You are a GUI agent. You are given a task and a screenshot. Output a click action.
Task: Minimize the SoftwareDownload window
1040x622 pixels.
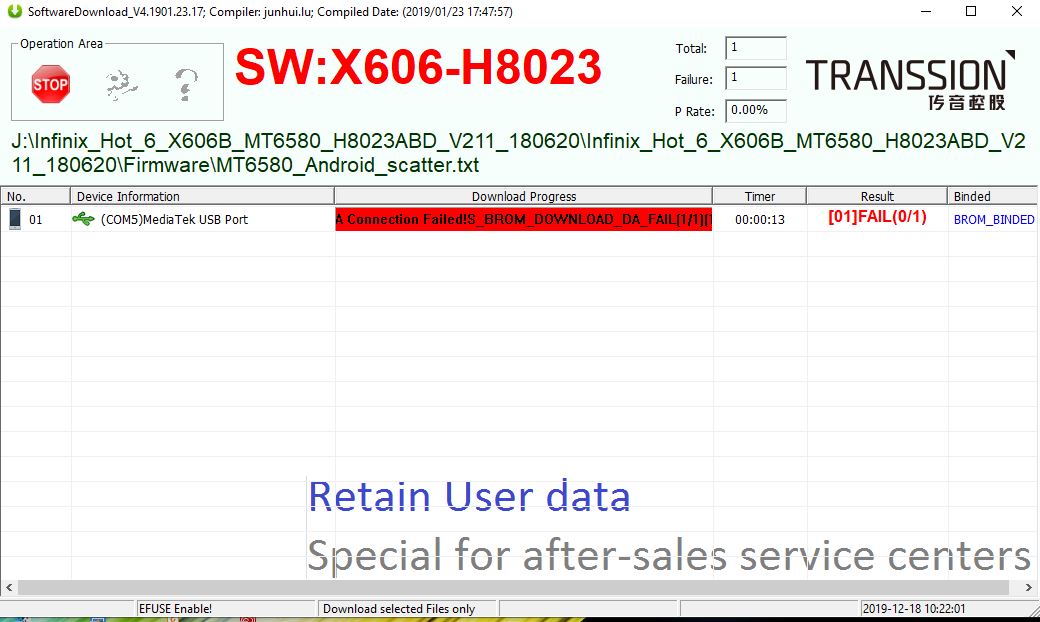(x=927, y=11)
